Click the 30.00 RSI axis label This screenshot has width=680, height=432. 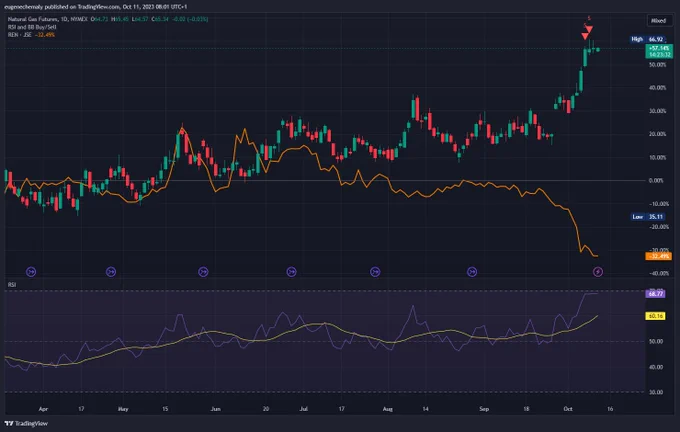[x=656, y=392]
